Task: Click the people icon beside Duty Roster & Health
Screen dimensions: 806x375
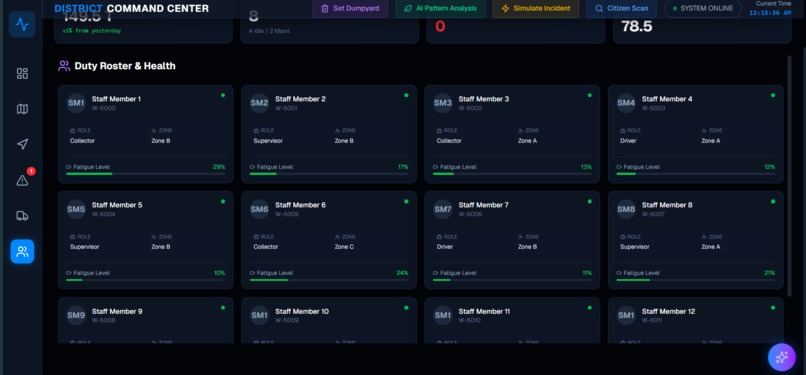Action: pos(64,66)
